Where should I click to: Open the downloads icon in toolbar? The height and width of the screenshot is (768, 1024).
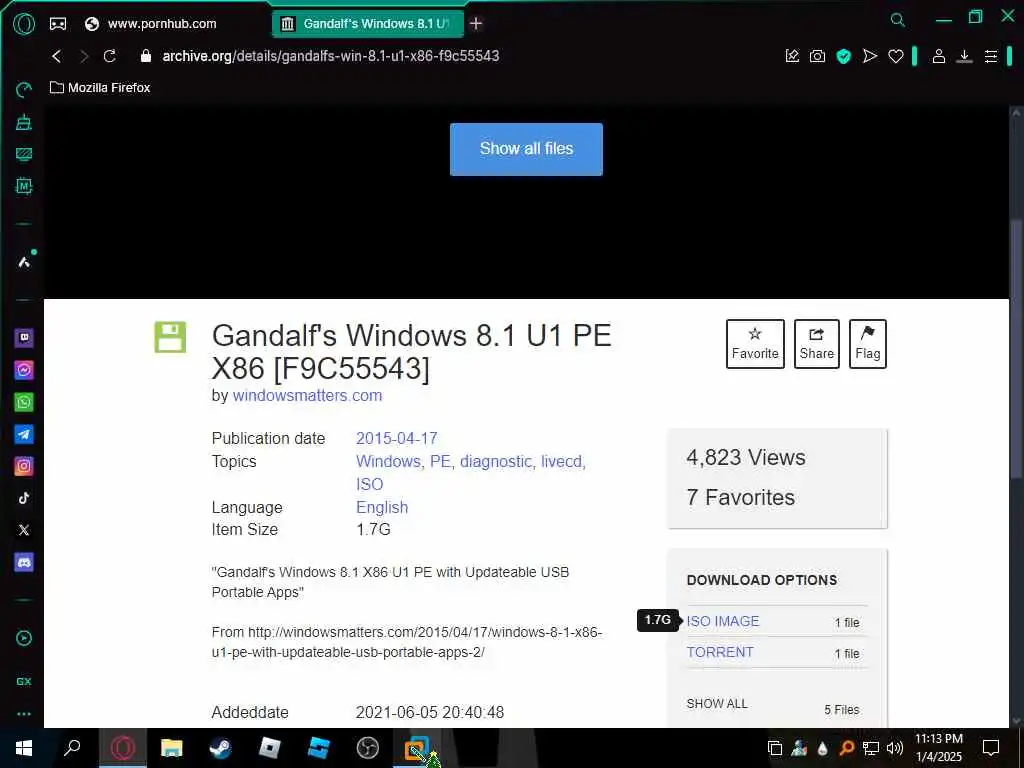(965, 56)
